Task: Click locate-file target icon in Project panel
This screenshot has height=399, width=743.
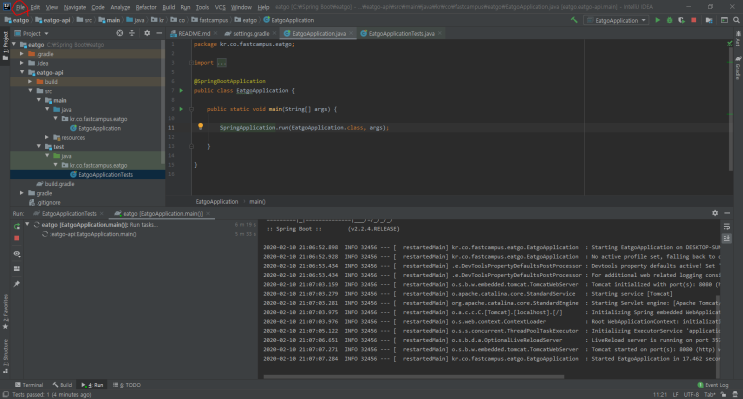Action: pos(120,33)
